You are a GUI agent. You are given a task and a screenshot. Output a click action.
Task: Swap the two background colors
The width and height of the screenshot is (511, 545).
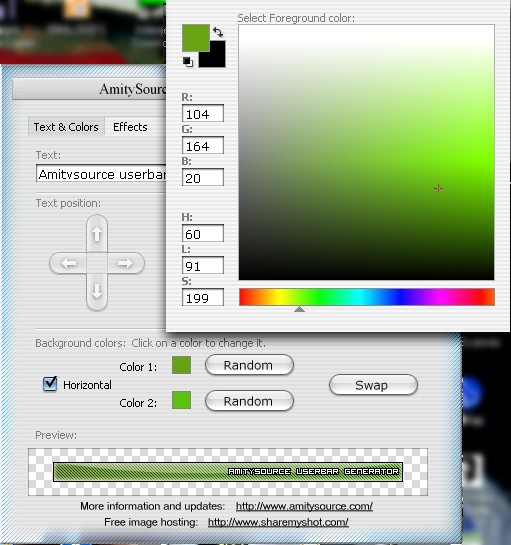tap(373, 385)
